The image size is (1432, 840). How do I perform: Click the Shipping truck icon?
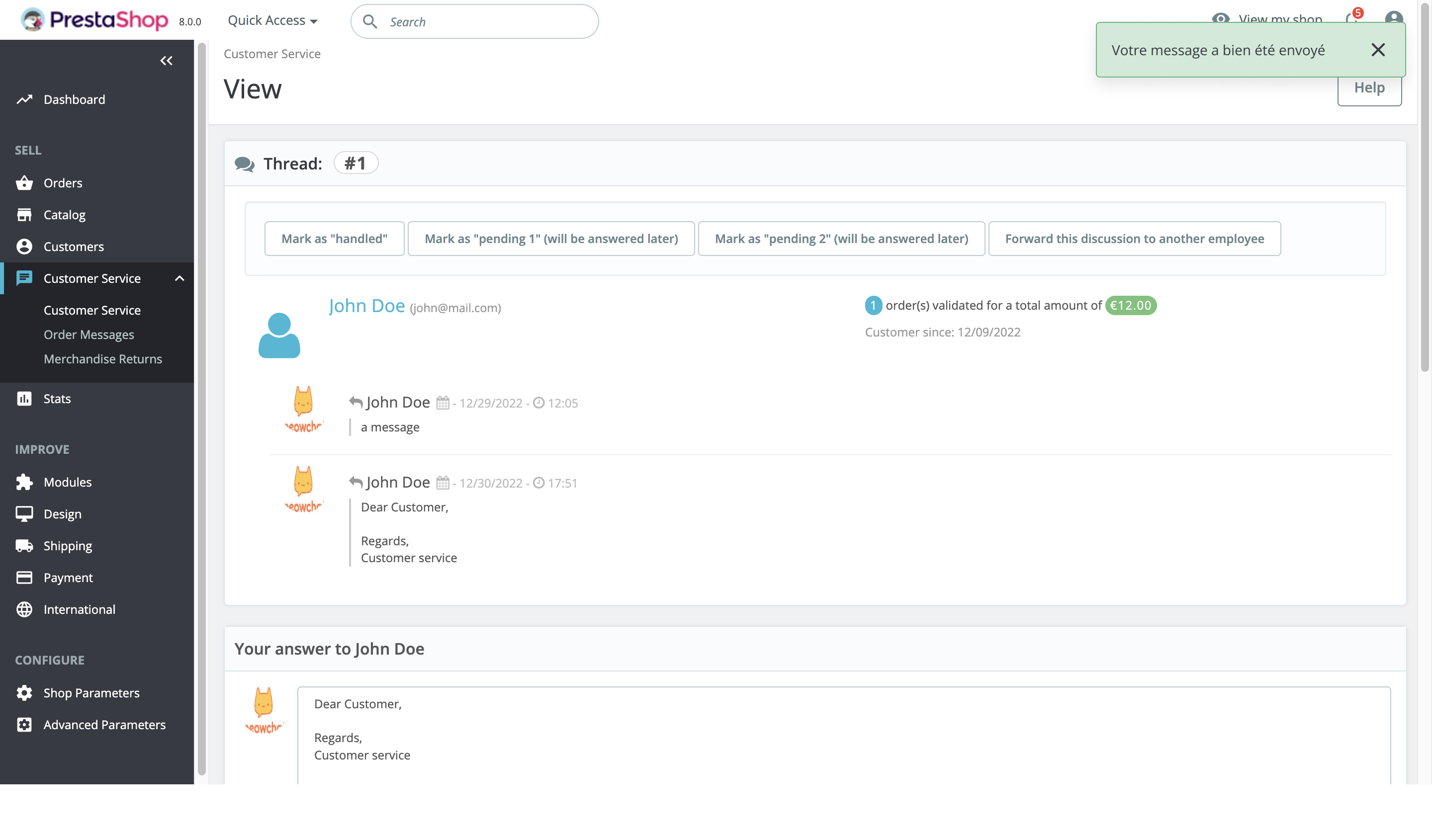click(x=24, y=545)
